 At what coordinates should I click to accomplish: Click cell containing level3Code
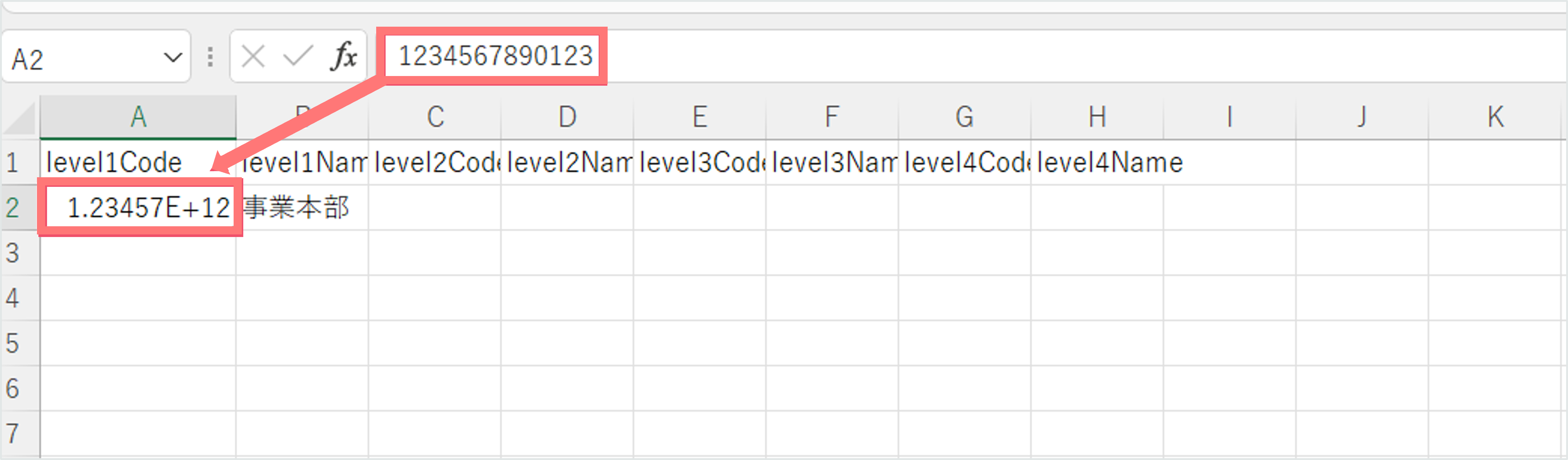click(x=699, y=162)
